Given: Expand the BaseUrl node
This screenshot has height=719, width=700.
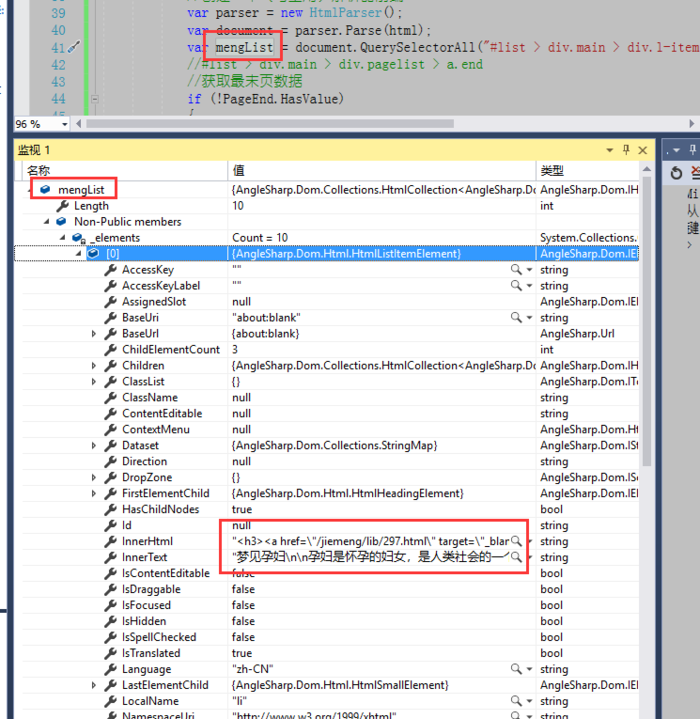Looking at the screenshot, I should point(94,334).
